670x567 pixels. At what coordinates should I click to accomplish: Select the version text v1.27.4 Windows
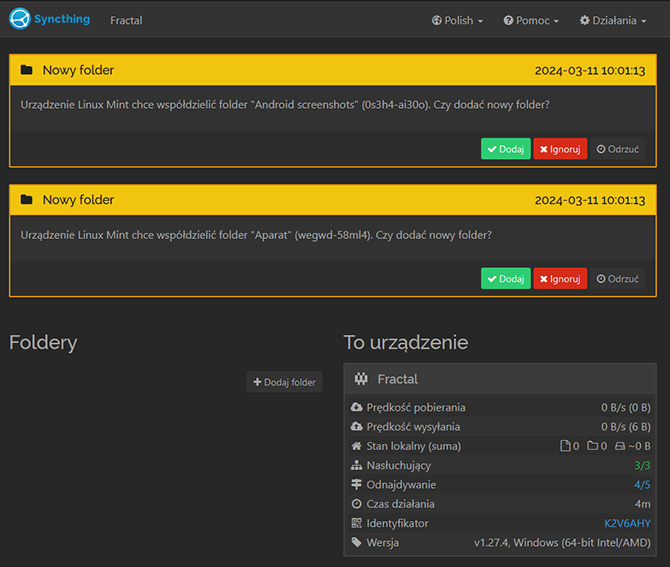tap(562, 543)
